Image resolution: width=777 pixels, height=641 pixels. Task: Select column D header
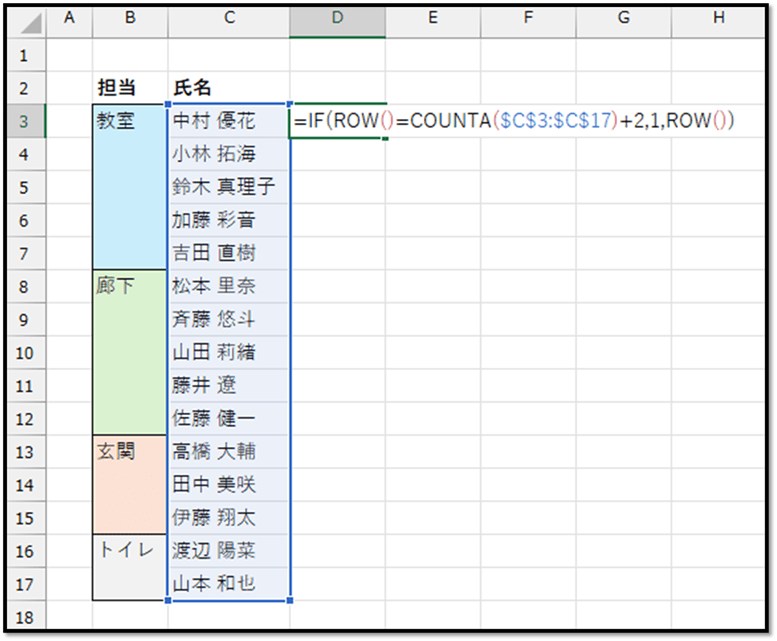click(337, 20)
